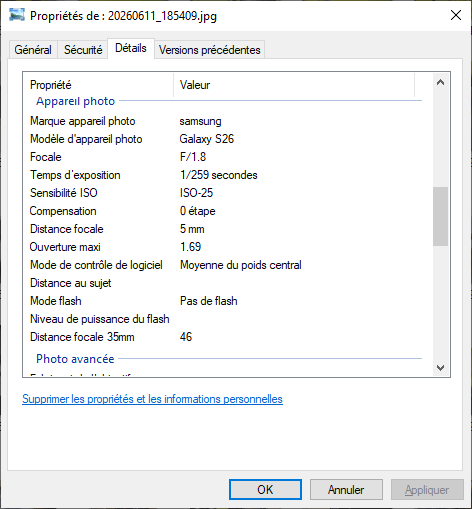472x509 pixels.
Task: Click the Pas de flash value
Action: (x=209, y=301)
